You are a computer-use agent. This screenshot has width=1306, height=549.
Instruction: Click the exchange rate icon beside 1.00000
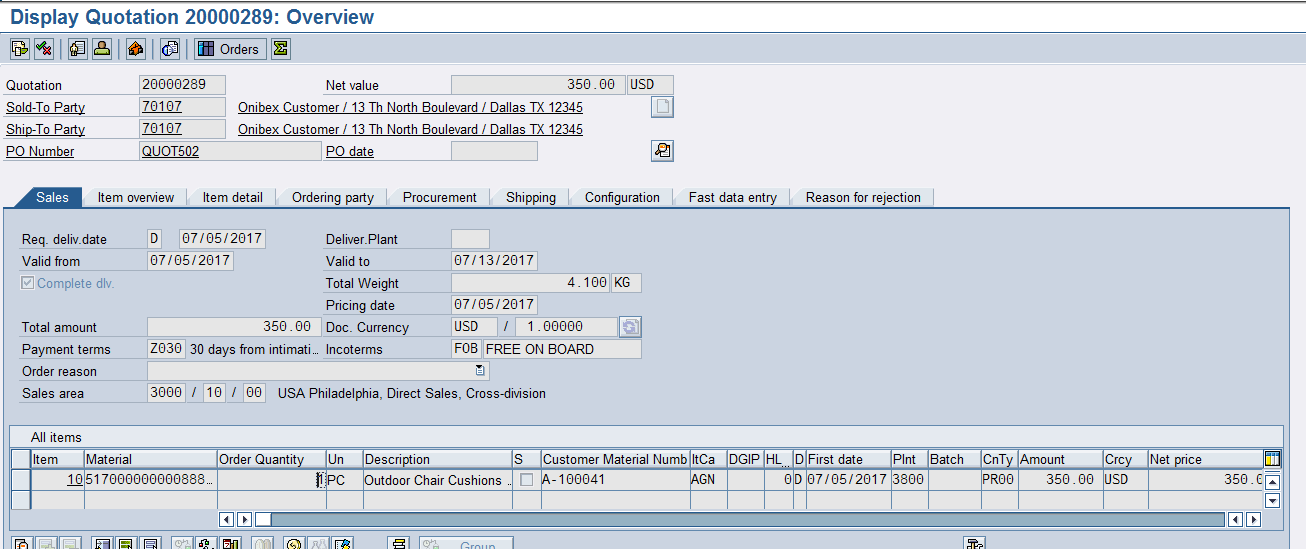pos(630,327)
